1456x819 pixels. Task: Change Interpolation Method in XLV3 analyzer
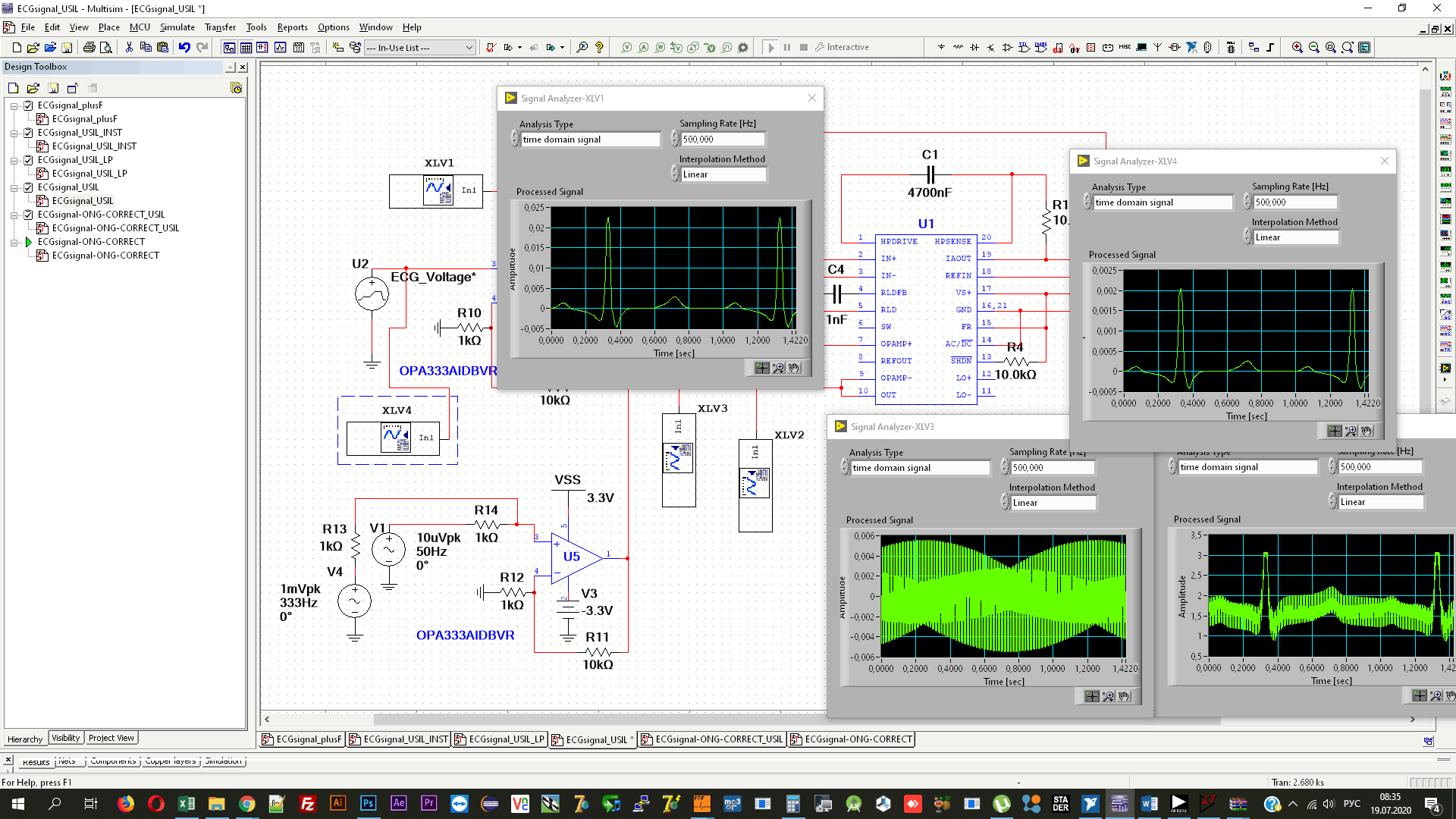[x=1053, y=503]
